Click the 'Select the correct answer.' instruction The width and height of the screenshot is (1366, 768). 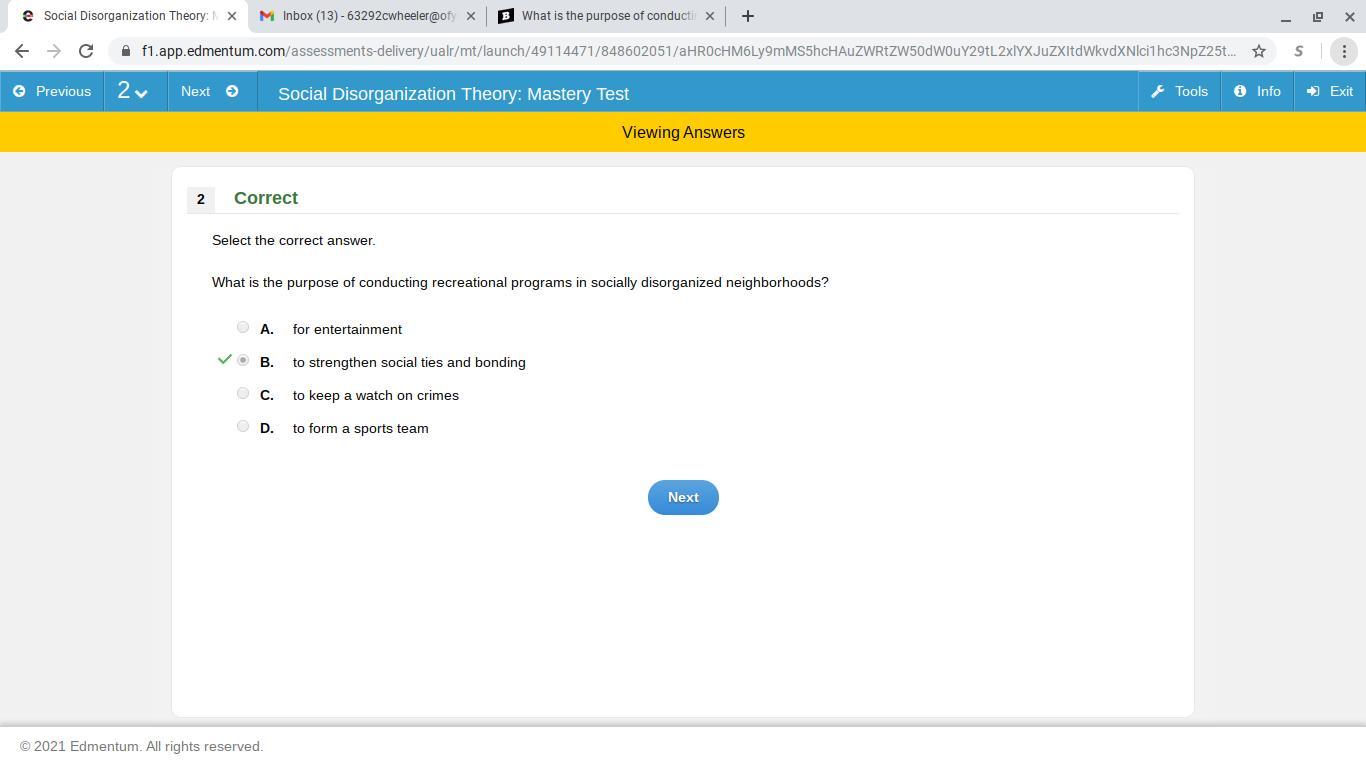tap(294, 240)
